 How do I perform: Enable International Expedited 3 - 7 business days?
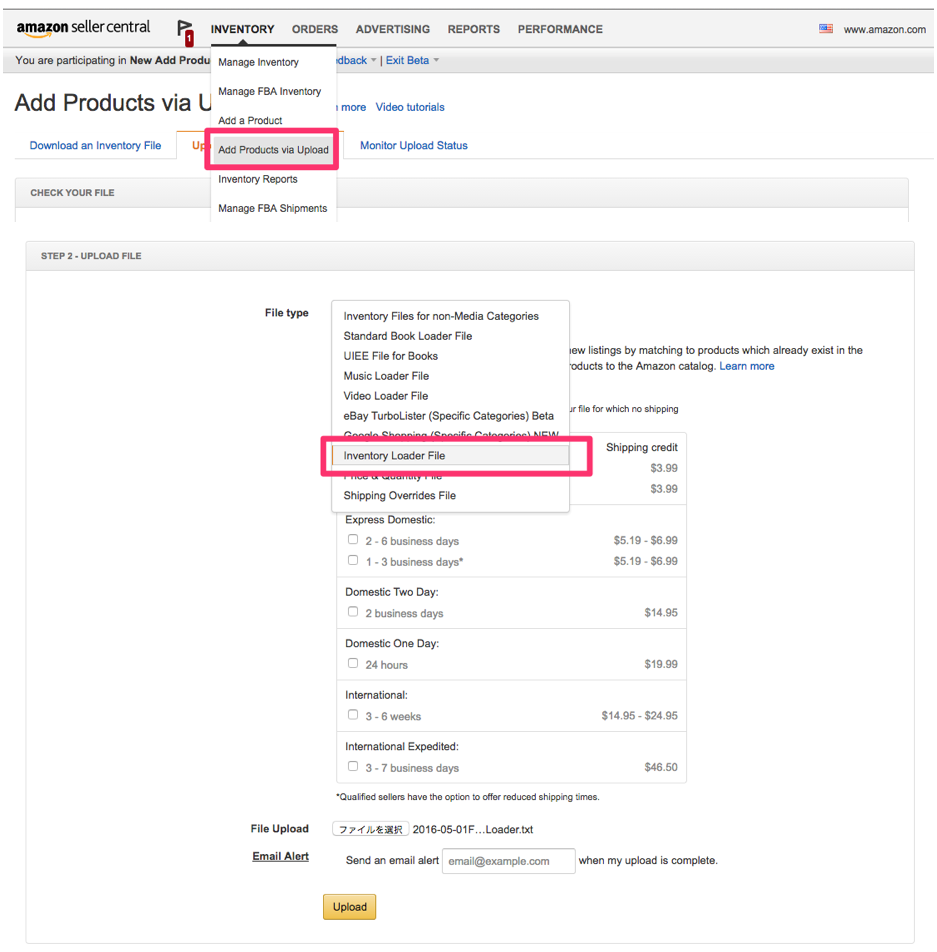tap(353, 766)
